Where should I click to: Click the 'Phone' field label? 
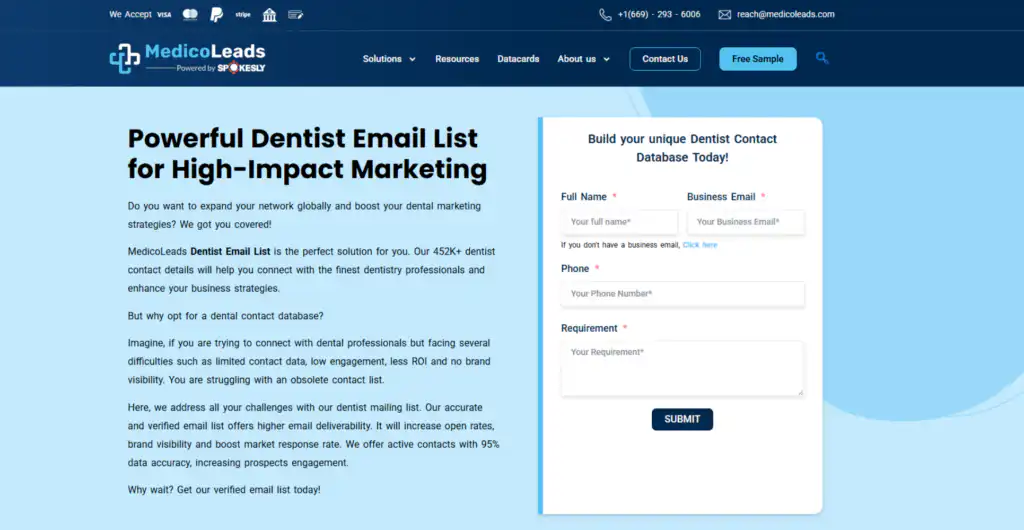point(575,269)
